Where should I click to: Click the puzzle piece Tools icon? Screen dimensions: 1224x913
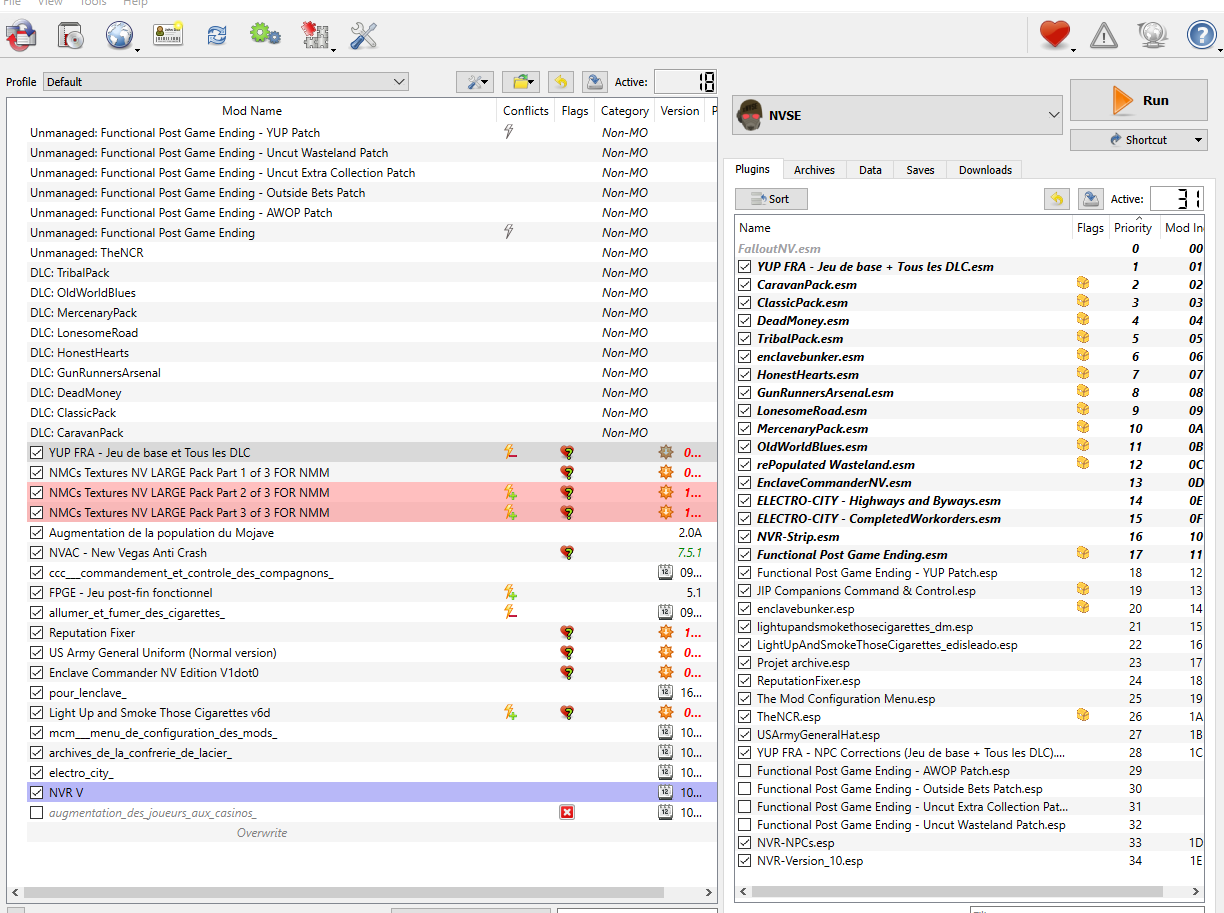315,37
